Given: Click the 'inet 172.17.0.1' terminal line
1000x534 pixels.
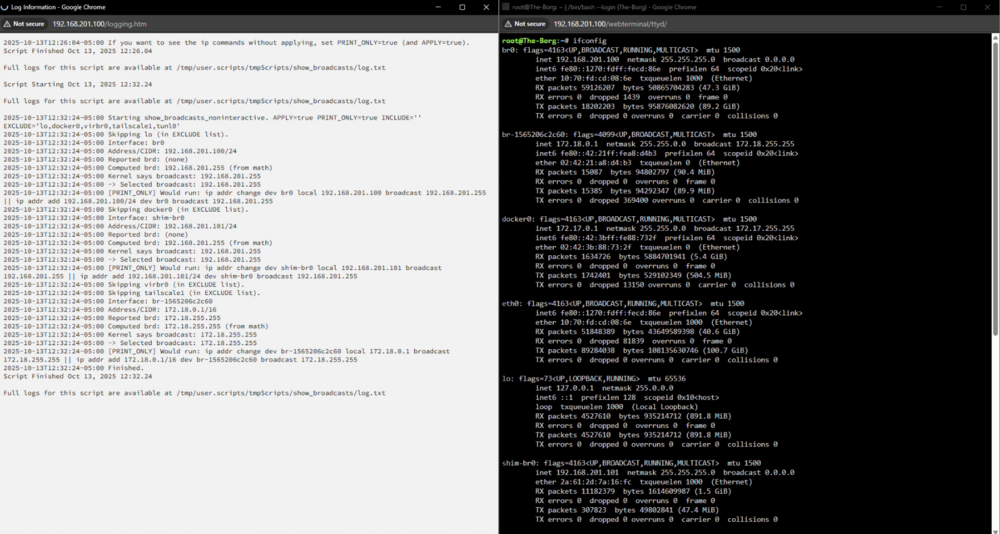Looking at the screenshot, I should 665,228.
